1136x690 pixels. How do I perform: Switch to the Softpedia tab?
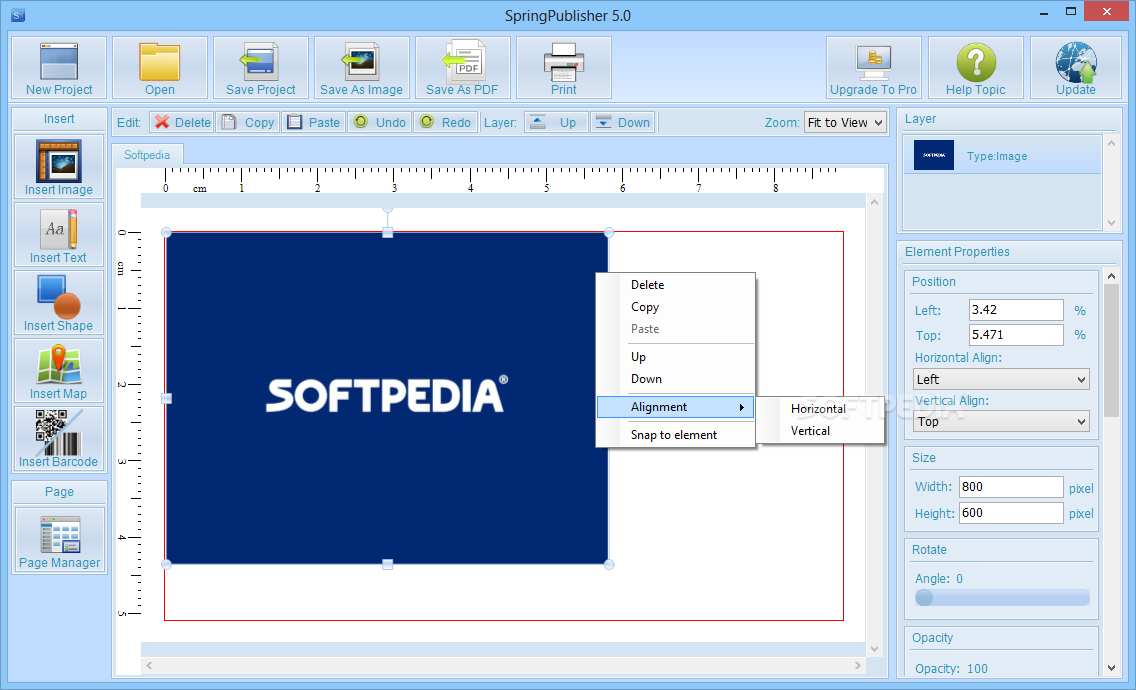coord(147,155)
